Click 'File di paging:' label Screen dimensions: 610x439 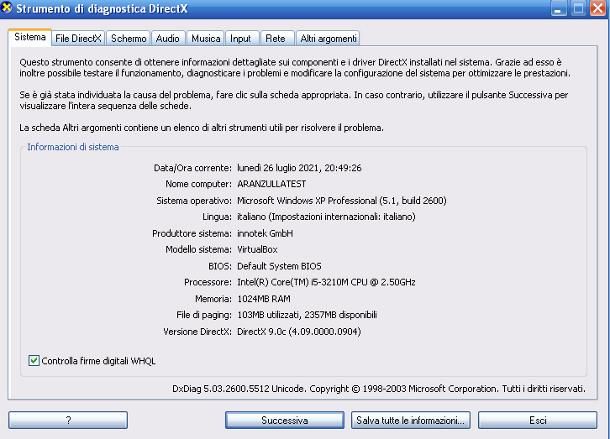click(x=203, y=315)
